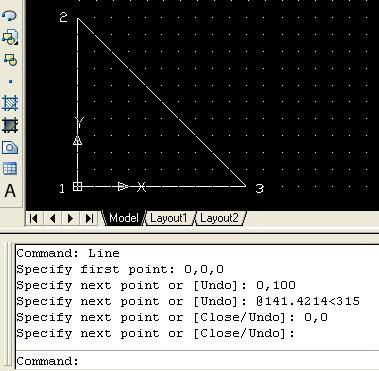Select the Ellipse Arc tool
The height and width of the screenshot is (371, 379).
point(10,16)
